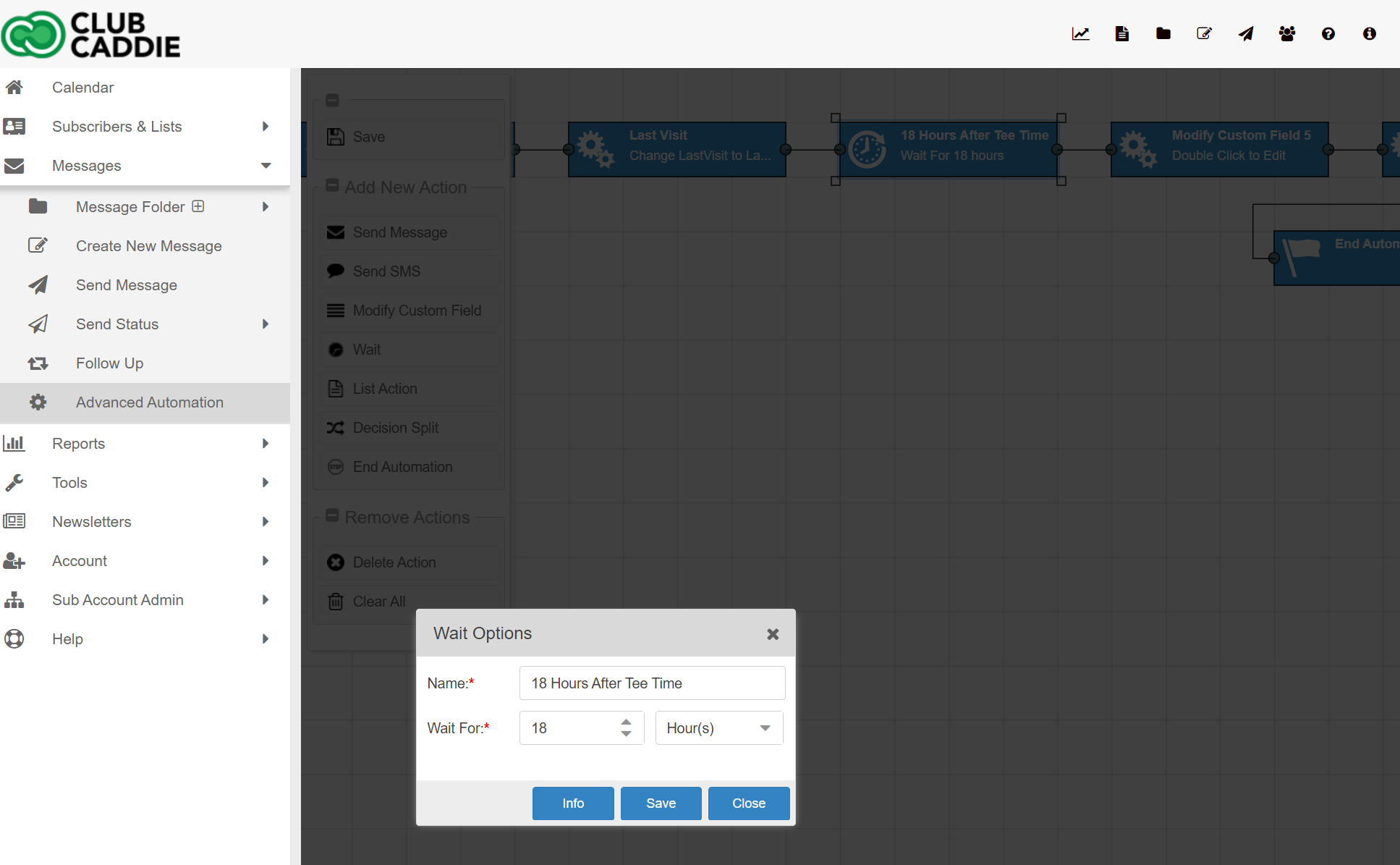The height and width of the screenshot is (865, 1400).
Task: Click the Info button in dialog
Action: (x=572, y=803)
